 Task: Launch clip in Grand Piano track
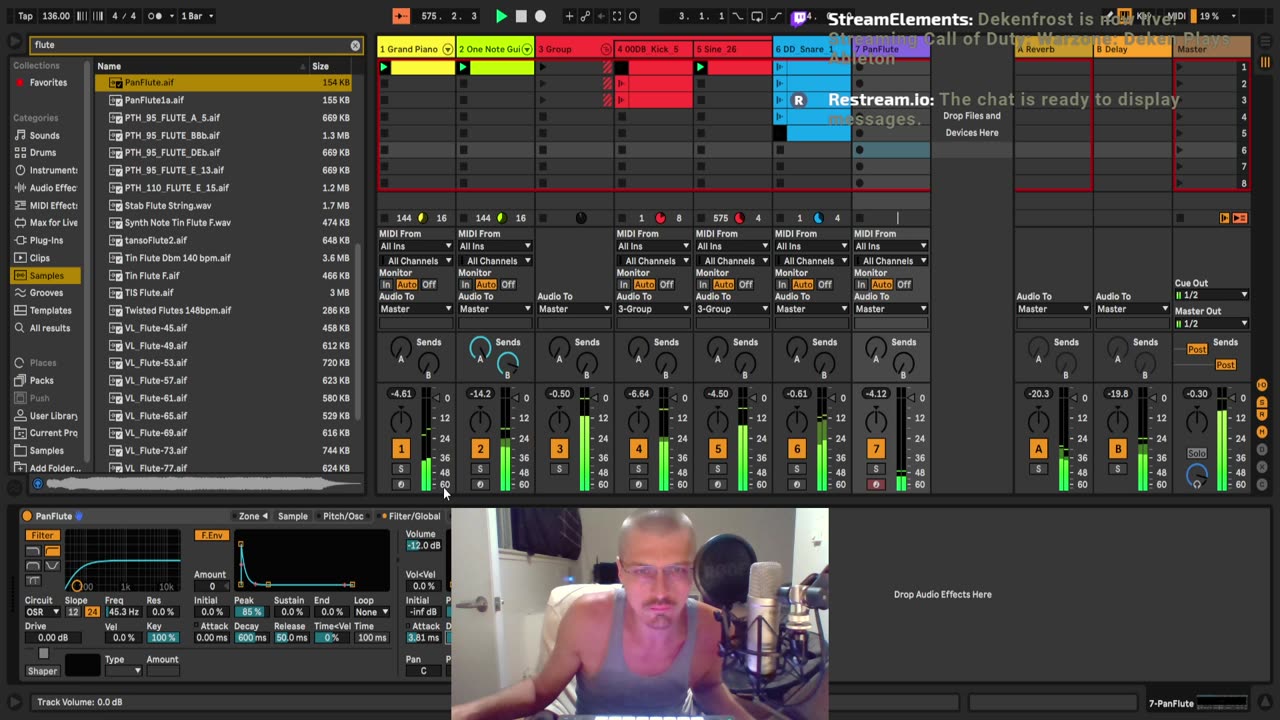pos(384,67)
